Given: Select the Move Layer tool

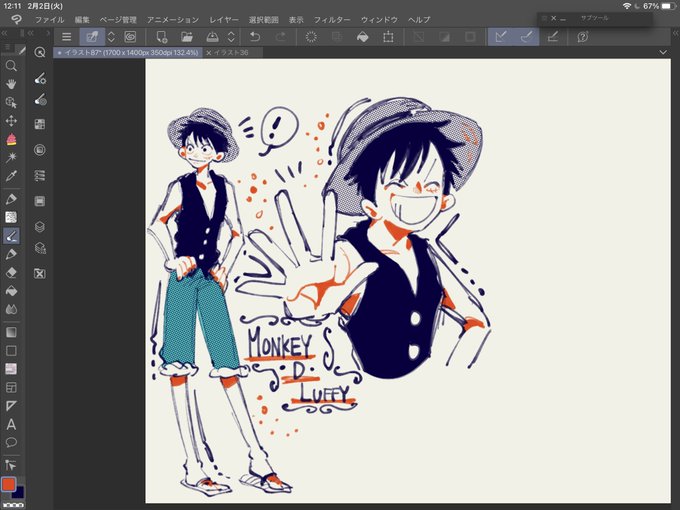Looking at the screenshot, I should click(11, 121).
